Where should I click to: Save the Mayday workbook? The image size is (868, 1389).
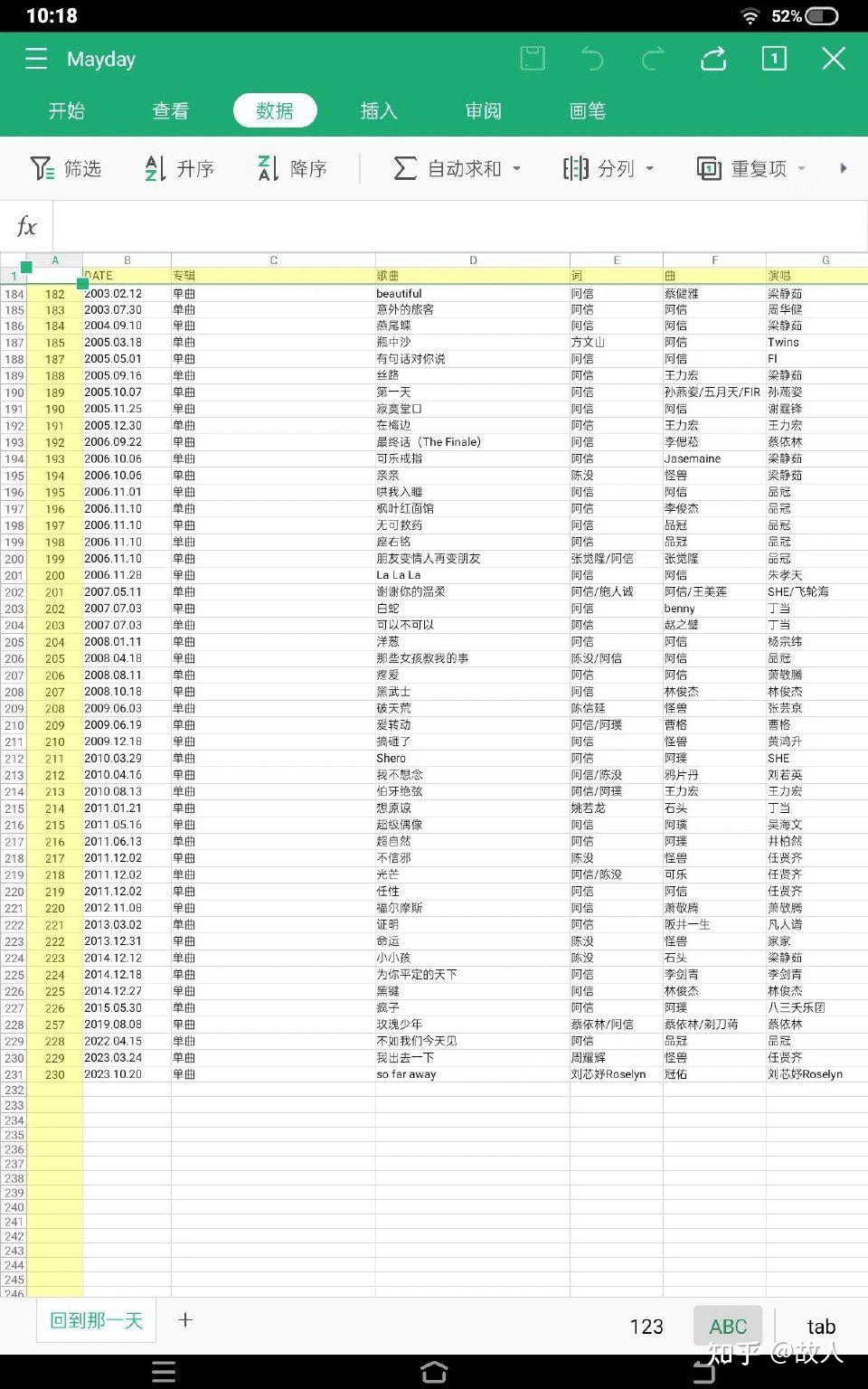pos(533,58)
